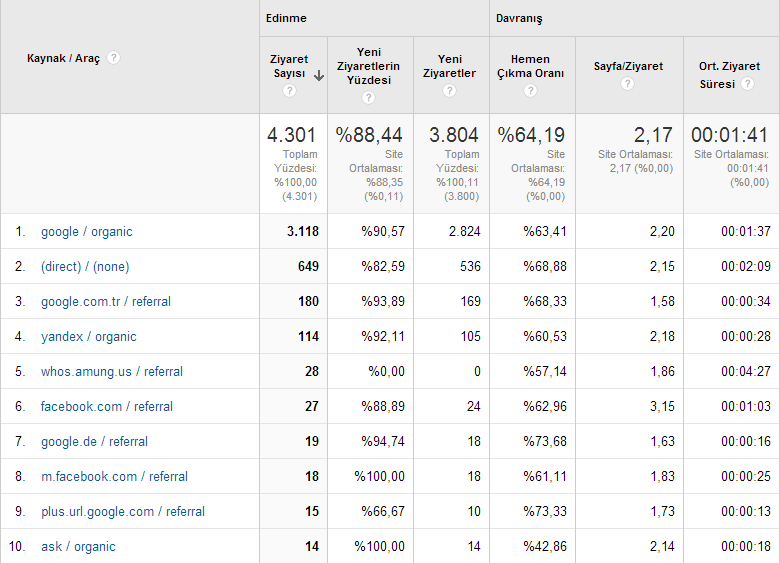Open the yandex / organic link
This screenshot has height=563, width=780.
tap(89, 337)
